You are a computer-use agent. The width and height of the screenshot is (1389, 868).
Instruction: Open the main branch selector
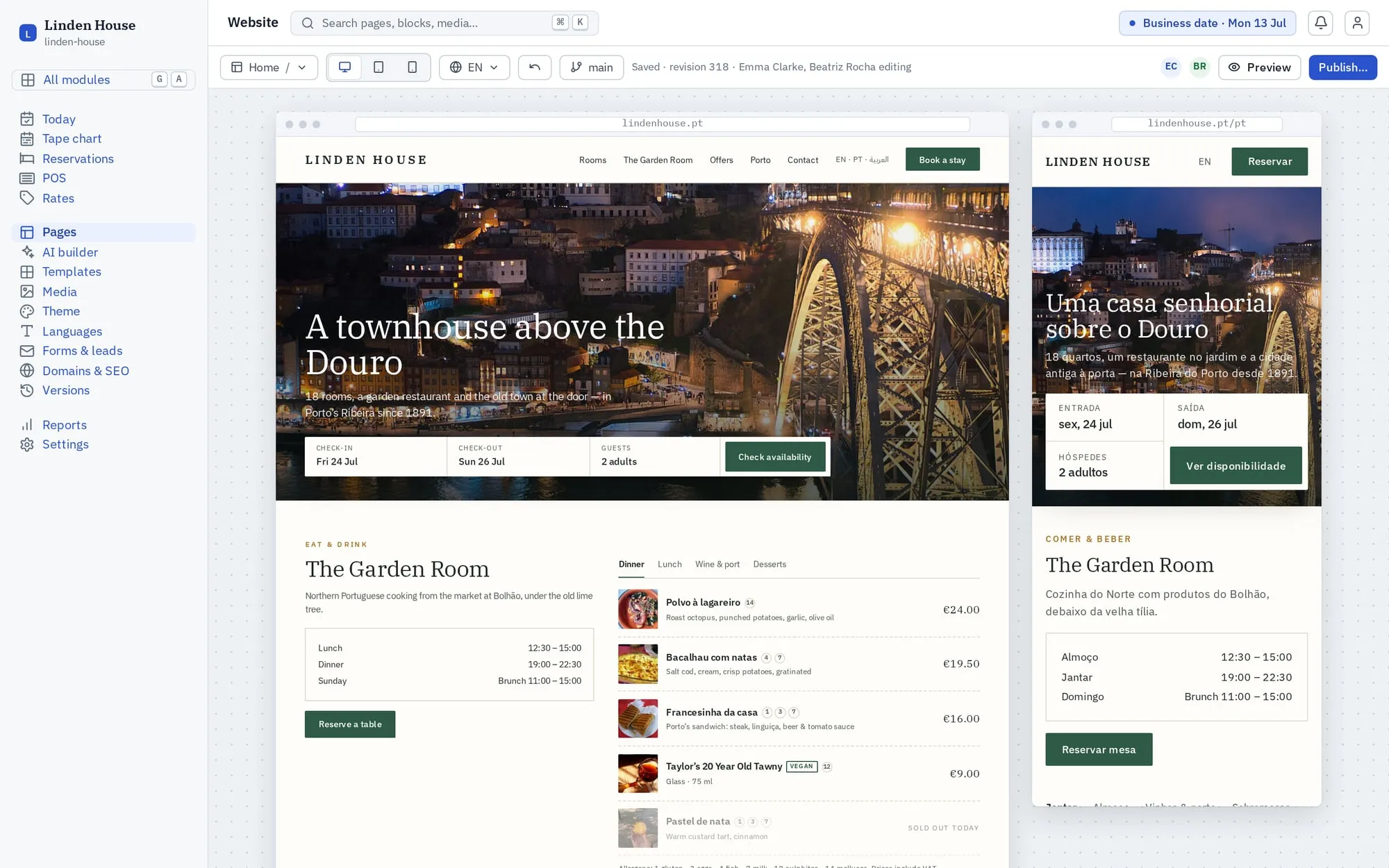pos(592,67)
